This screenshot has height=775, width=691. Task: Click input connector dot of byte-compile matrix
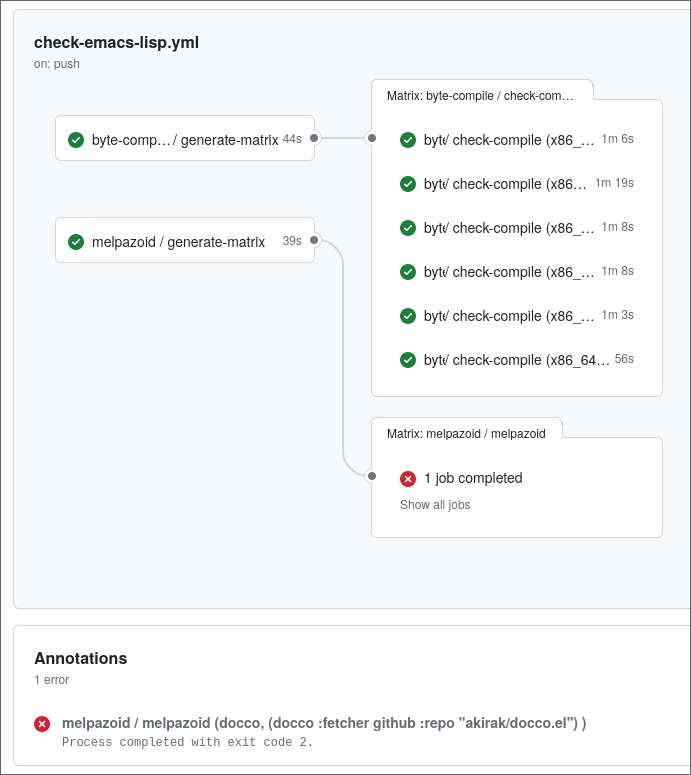coord(372,138)
